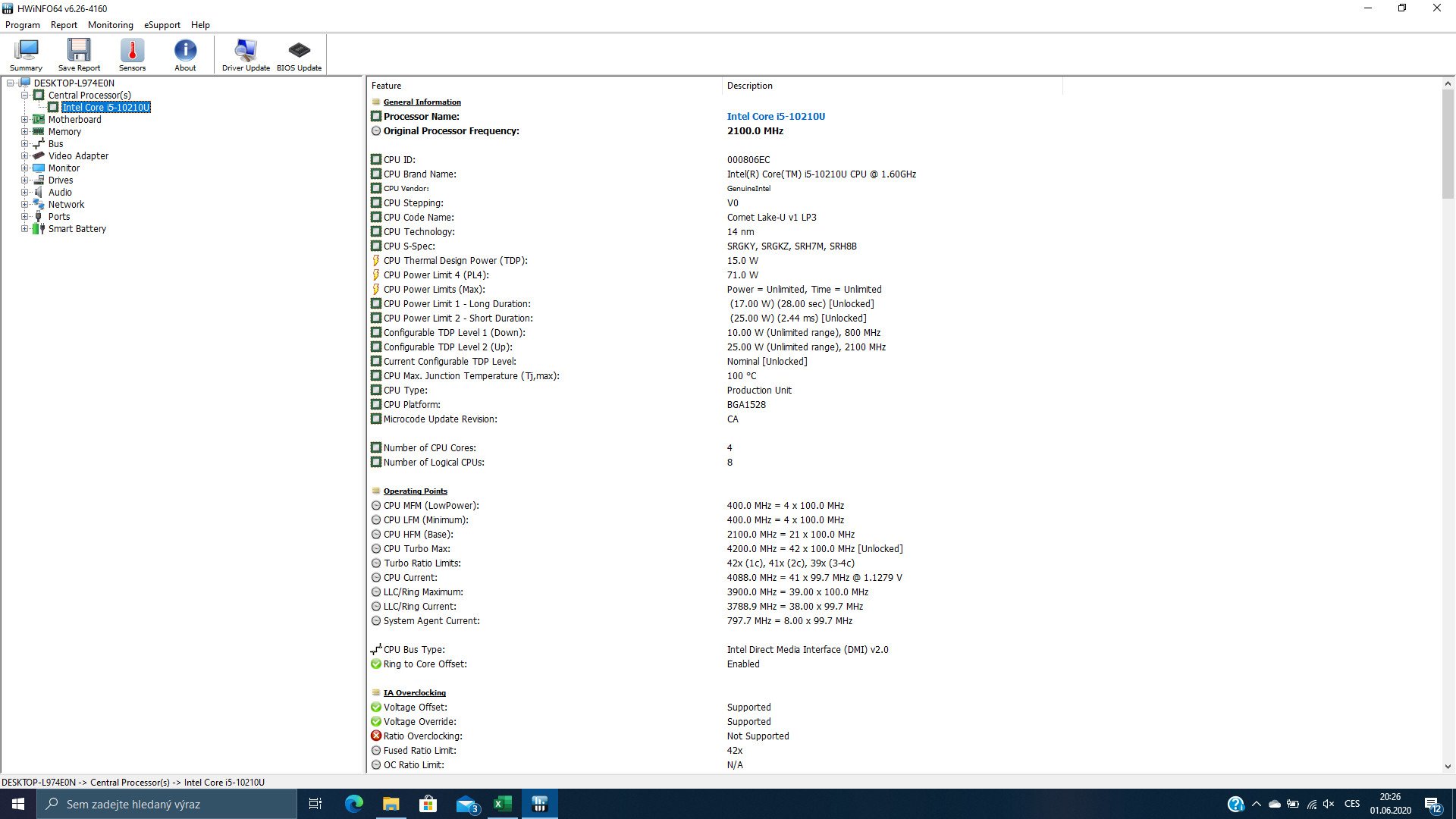The height and width of the screenshot is (819, 1456).
Task: Select the Video Adapter tree icon
Action: pyautogui.click(x=39, y=156)
